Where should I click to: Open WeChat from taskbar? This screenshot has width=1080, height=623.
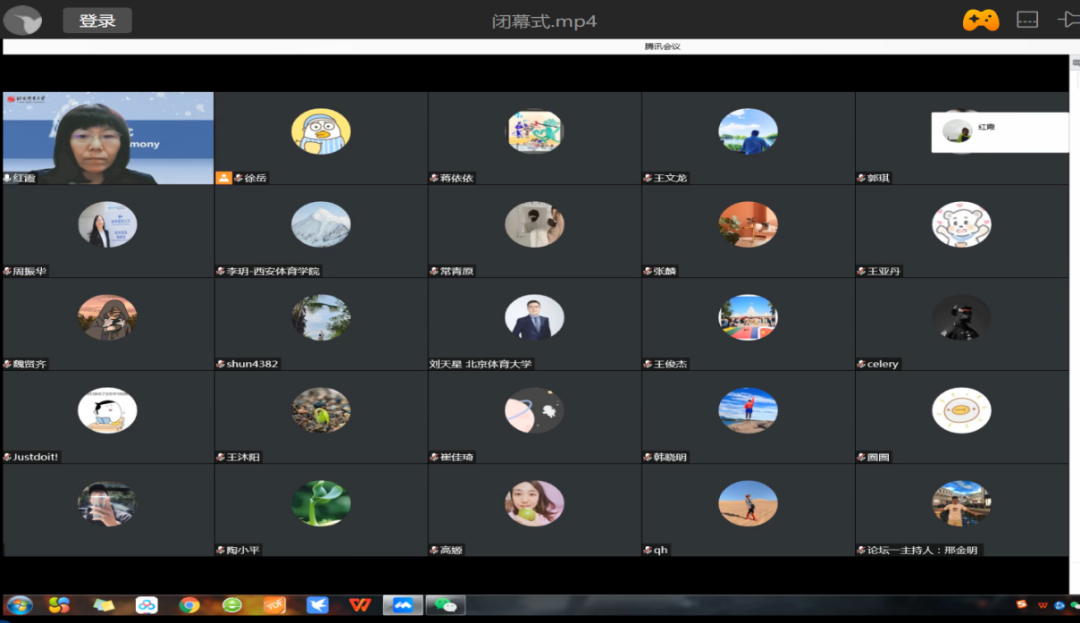pyautogui.click(x=446, y=605)
